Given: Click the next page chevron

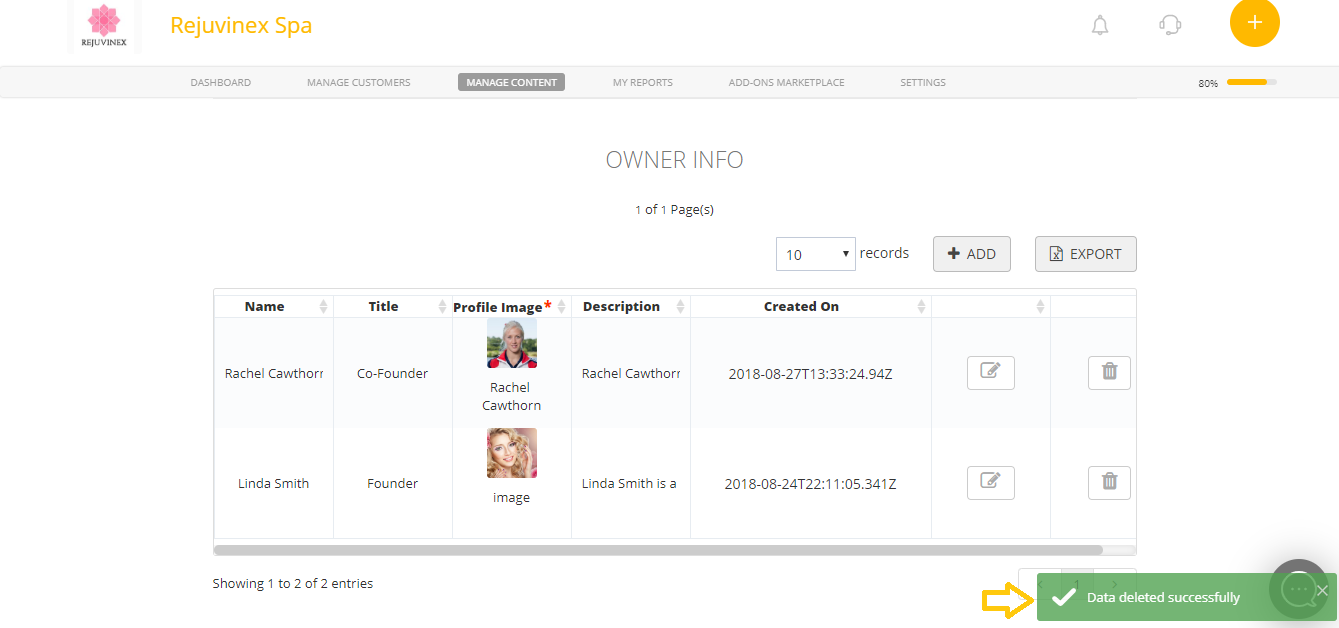Looking at the screenshot, I should (x=1114, y=583).
